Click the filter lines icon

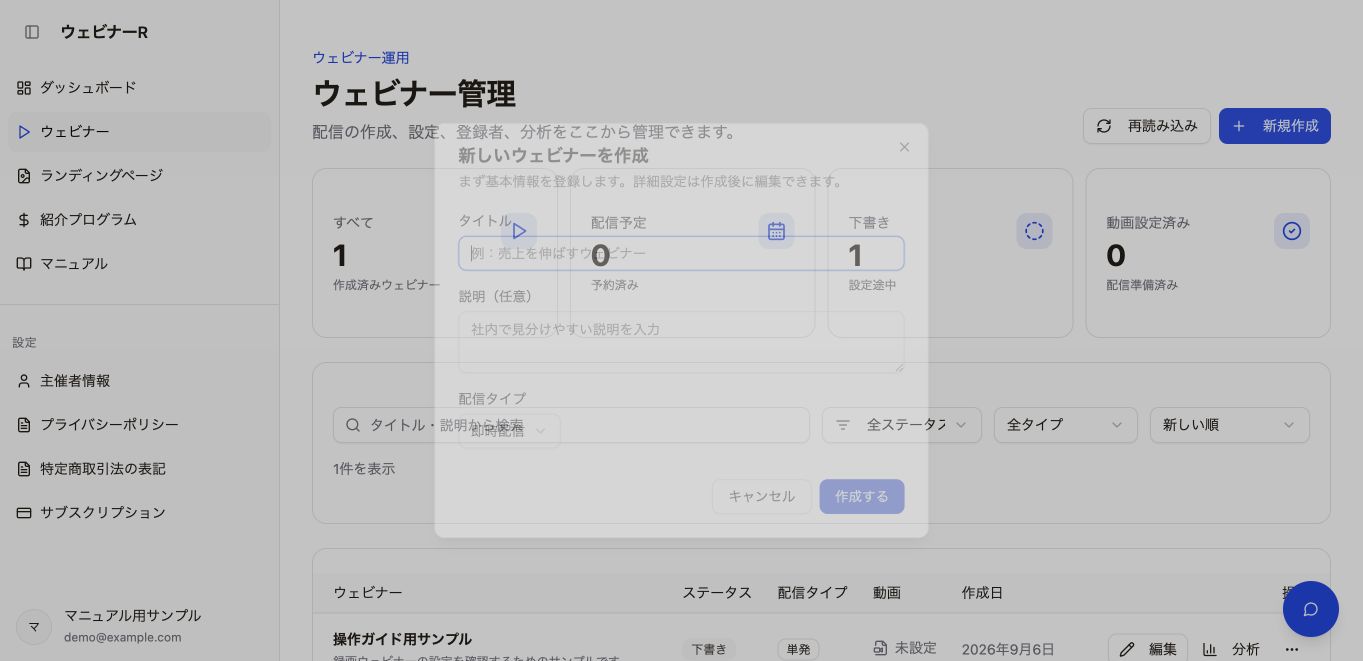[843, 425]
